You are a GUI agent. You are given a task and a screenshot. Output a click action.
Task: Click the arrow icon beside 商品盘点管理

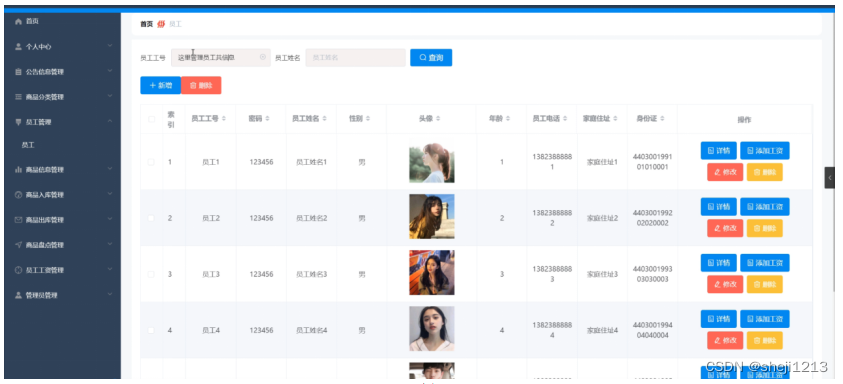18,245
